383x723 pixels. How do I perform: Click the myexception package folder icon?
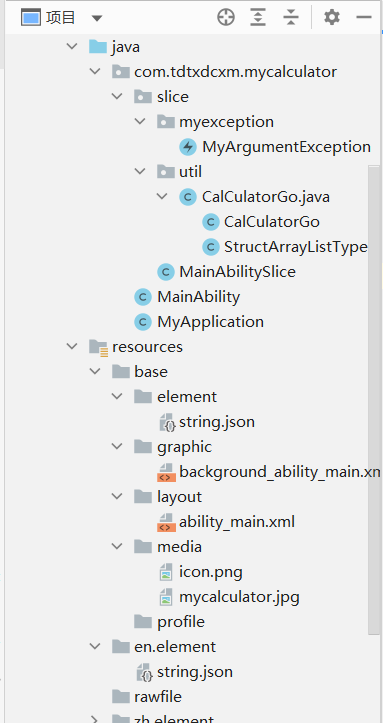click(165, 122)
